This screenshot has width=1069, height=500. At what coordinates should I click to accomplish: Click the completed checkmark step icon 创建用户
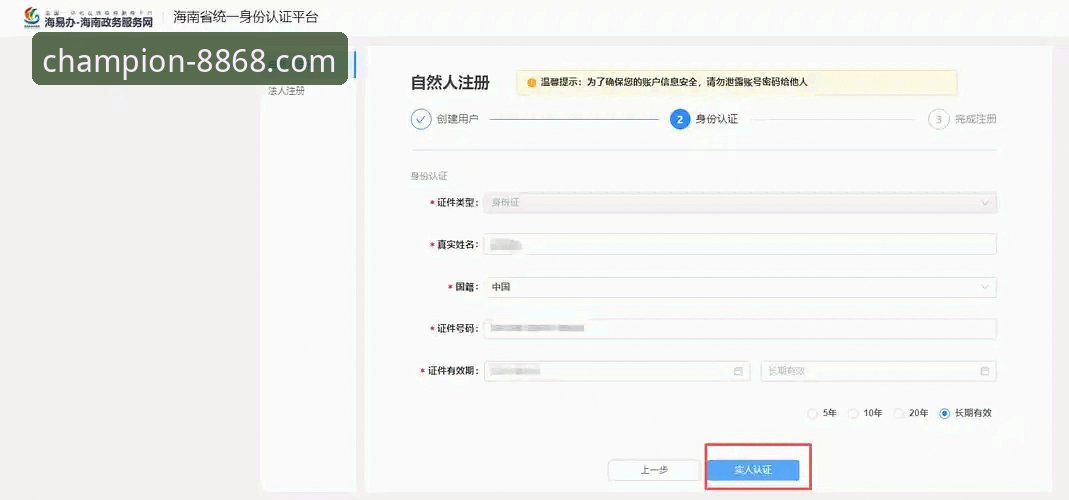[421, 119]
